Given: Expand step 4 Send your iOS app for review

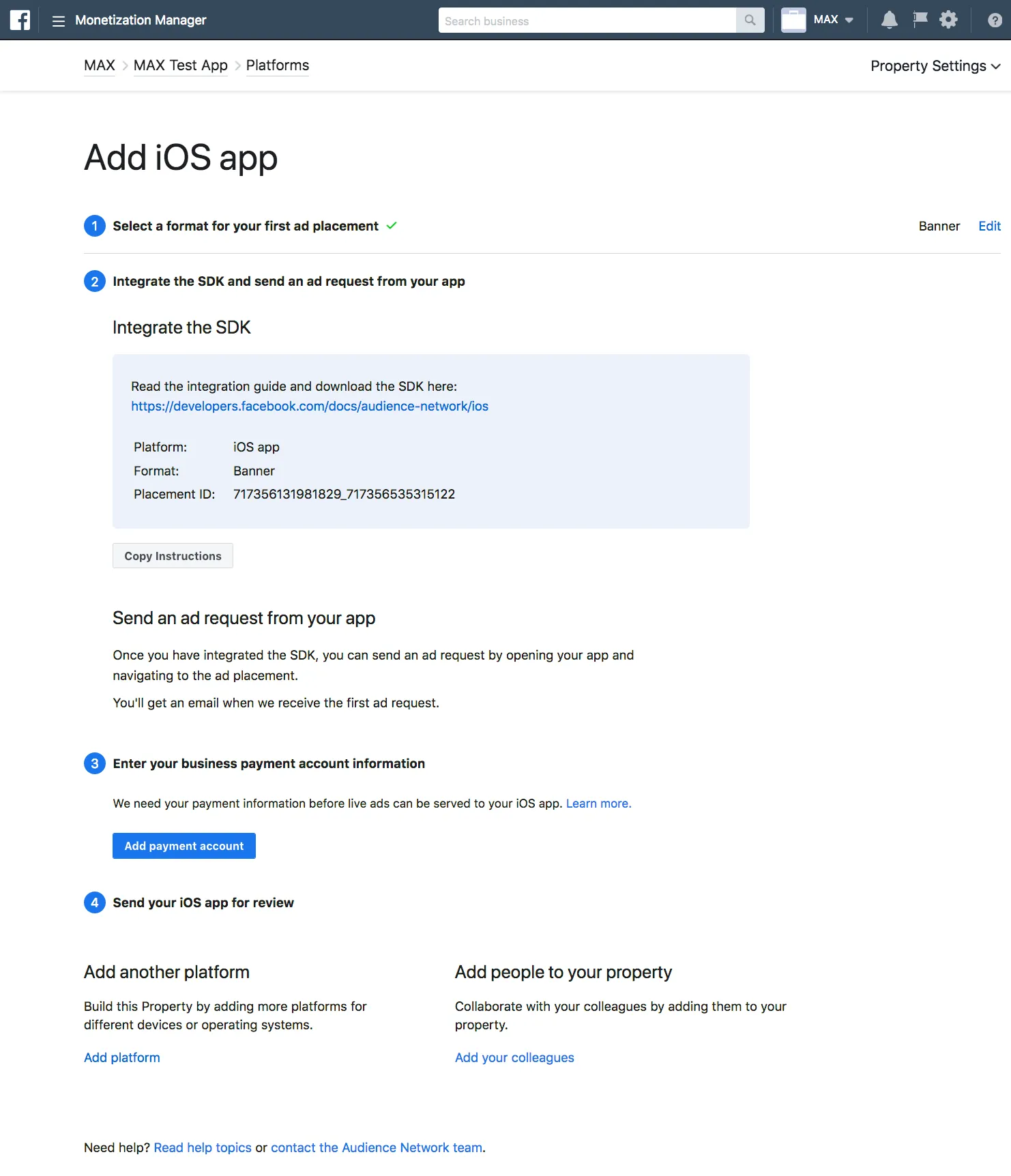Looking at the screenshot, I should point(203,902).
